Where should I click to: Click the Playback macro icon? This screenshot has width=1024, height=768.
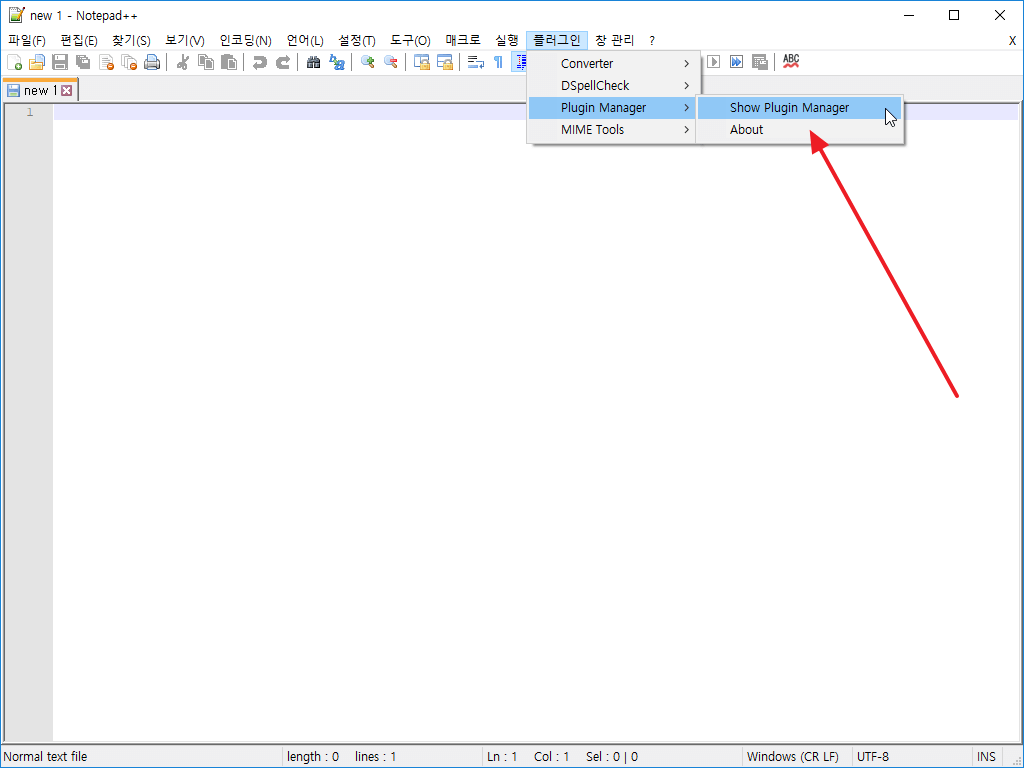pyautogui.click(x=713, y=62)
